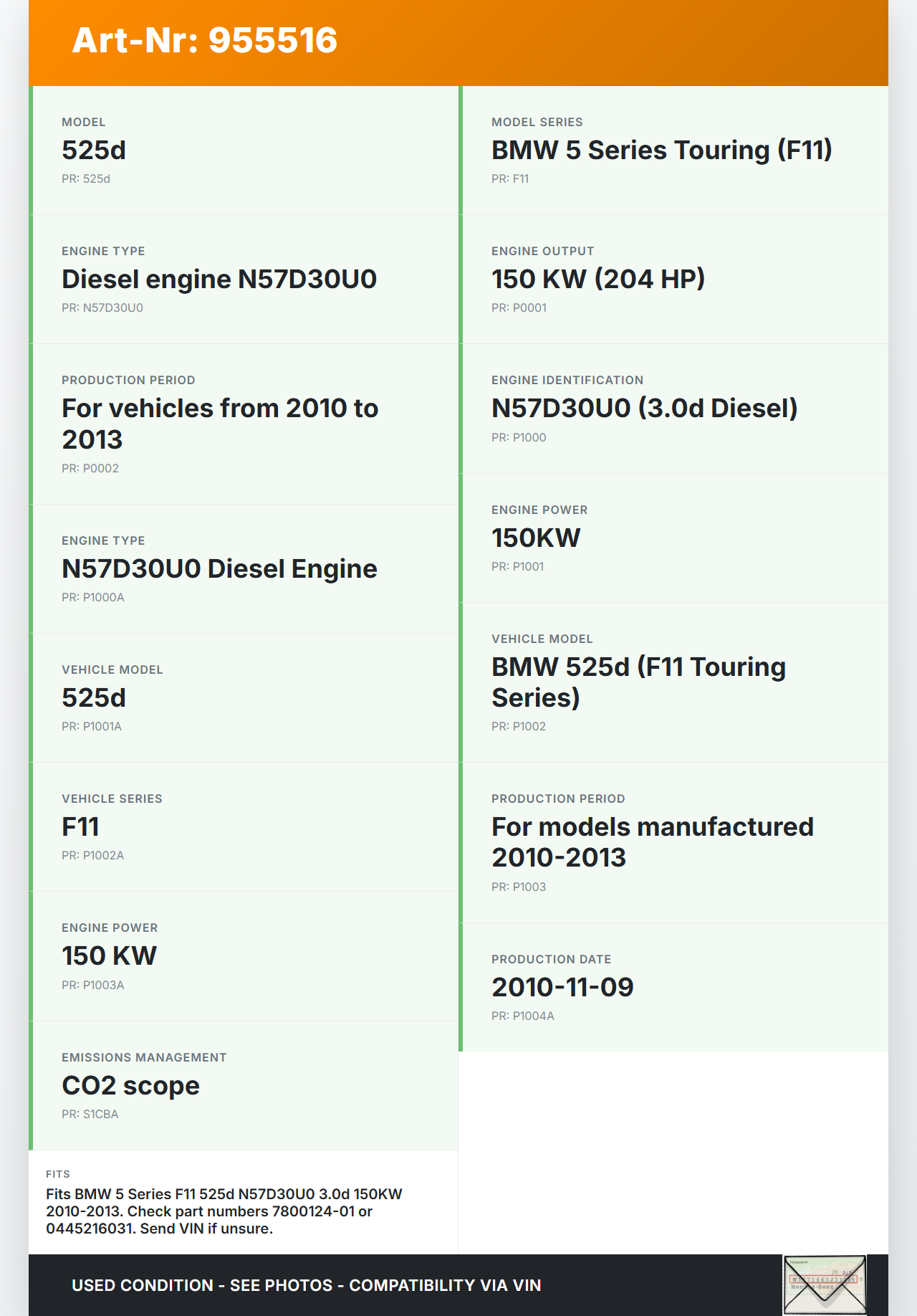Click the N57D30U0 Diesel Engine entry
This screenshot has height=1316, width=917.
[x=219, y=569]
